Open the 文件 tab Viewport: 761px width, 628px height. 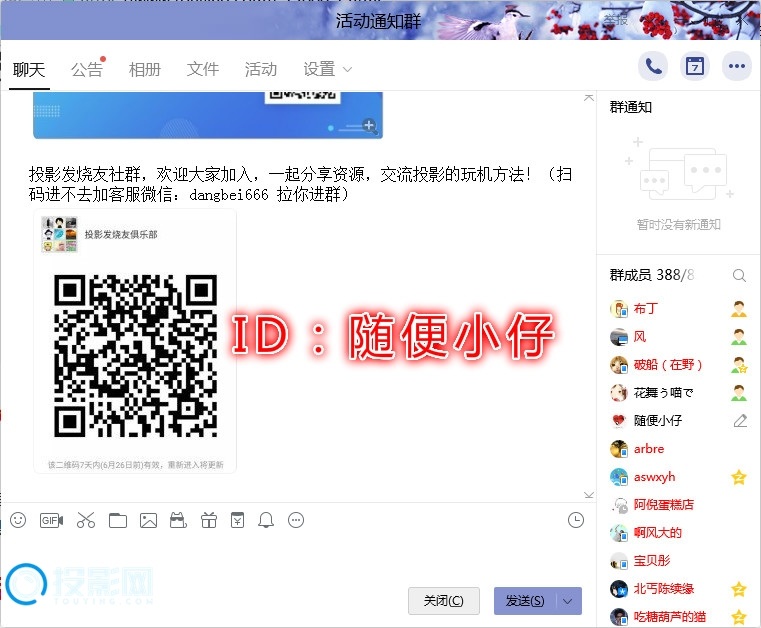pyautogui.click(x=203, y=69)
